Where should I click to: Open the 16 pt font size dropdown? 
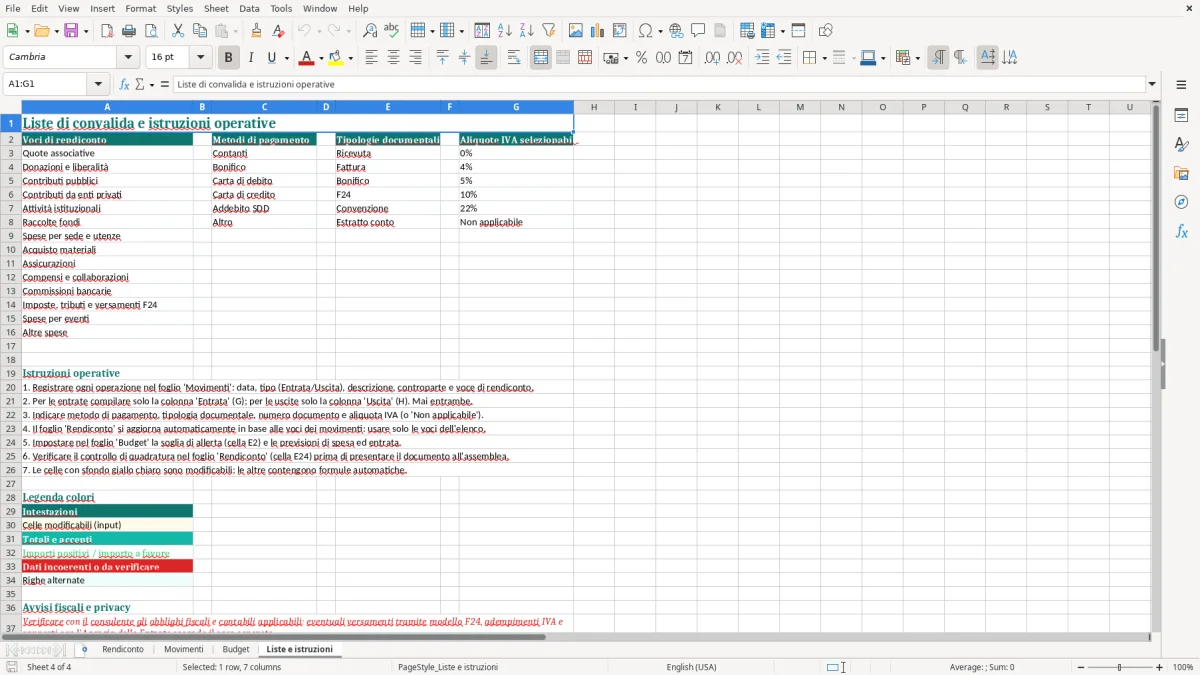pyautogui.click(x=200, y=57)
